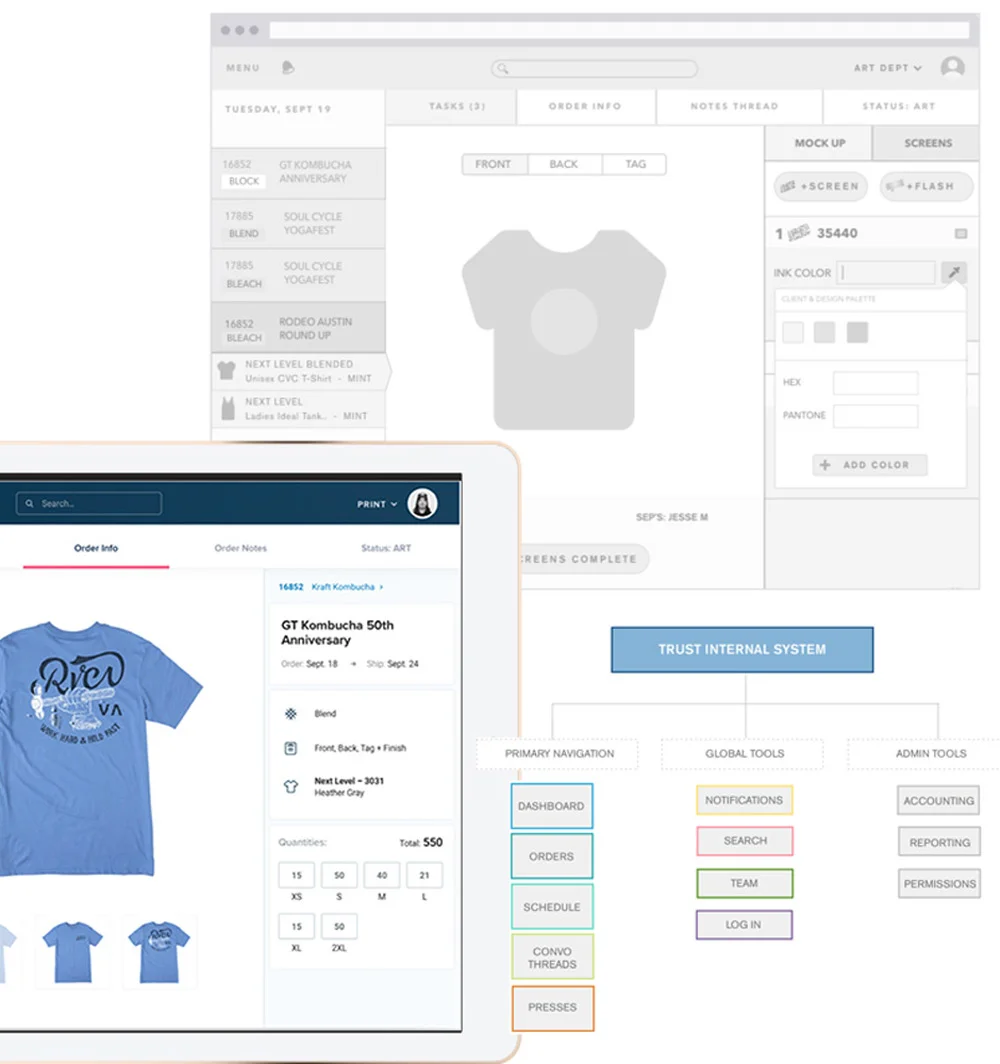Click the ADD COLOR button
This screenshot has height=1064, width=1000.
870,465
